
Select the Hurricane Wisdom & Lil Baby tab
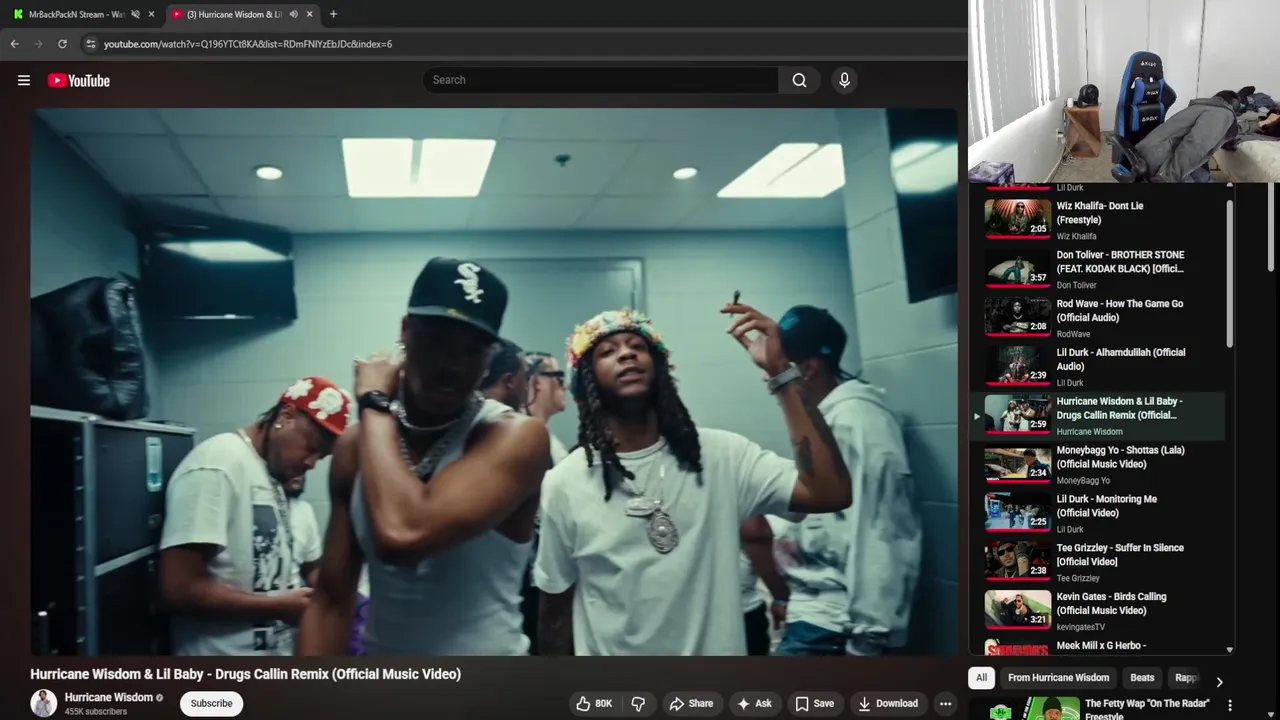pyautogui.click(x=241, y=14)
